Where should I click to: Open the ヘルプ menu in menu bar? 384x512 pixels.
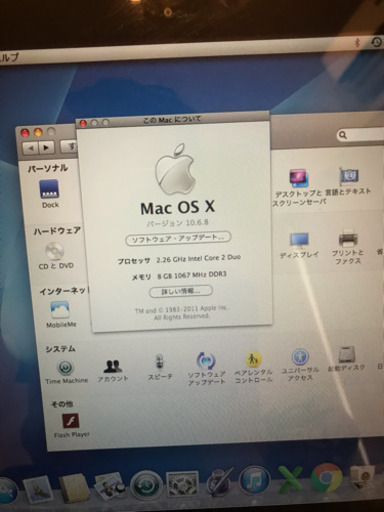point(9,57)
